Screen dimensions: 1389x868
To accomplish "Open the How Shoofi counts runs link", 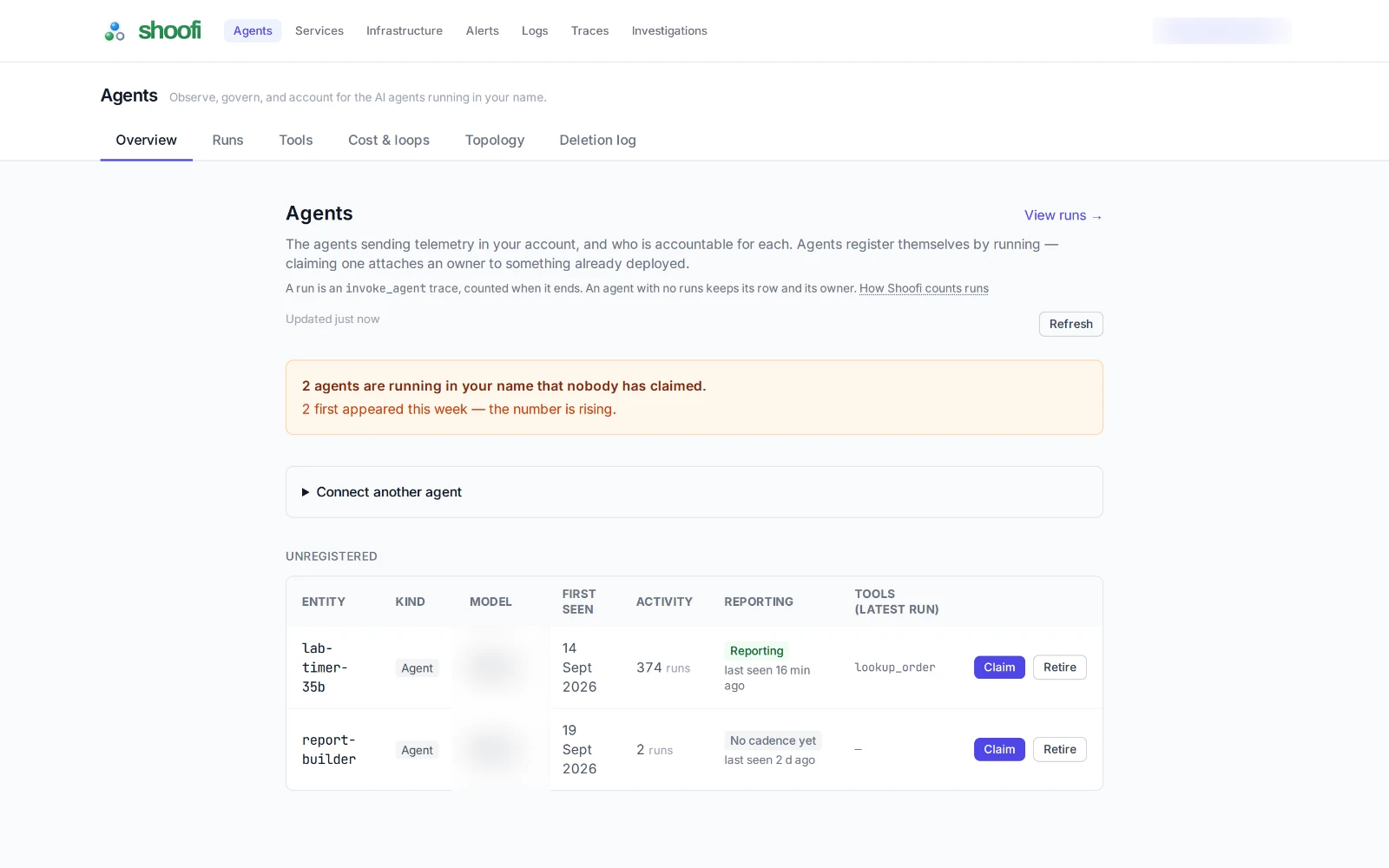I will pyautogui.click(x=924, y=288).
